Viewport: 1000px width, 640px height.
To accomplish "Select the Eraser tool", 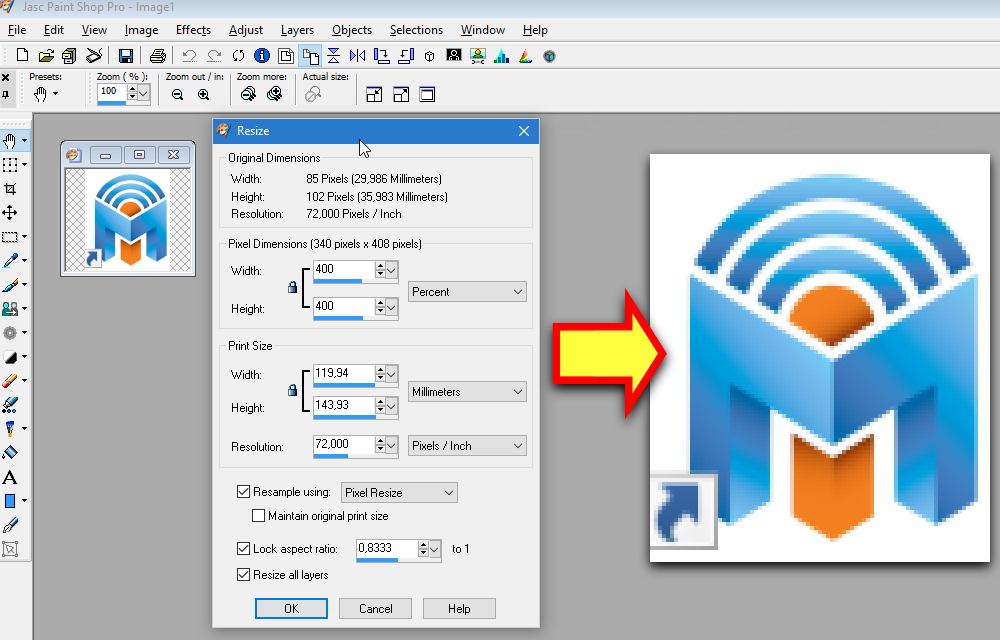I will [10, 381].
